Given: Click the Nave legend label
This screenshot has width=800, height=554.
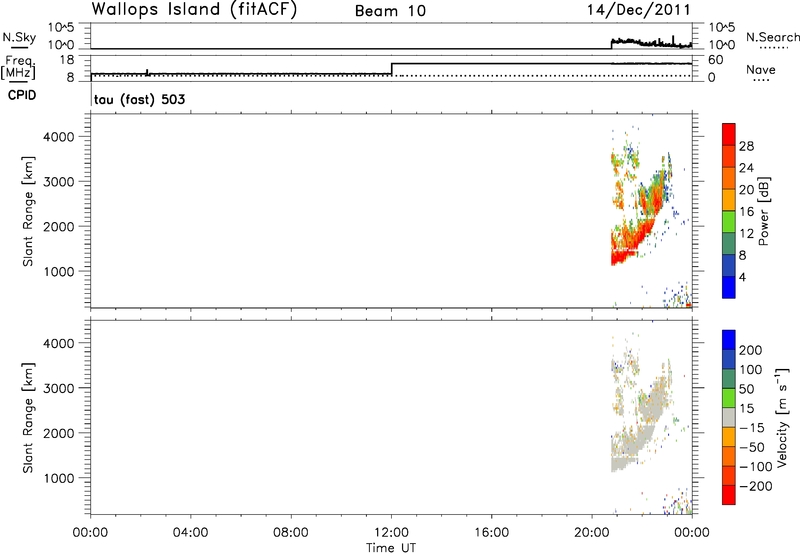Looking at the screenshot, I should (761, 70).
